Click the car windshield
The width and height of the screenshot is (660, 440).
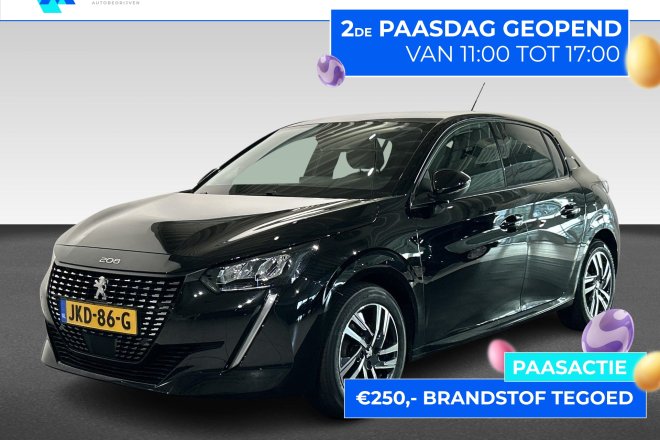311,159
